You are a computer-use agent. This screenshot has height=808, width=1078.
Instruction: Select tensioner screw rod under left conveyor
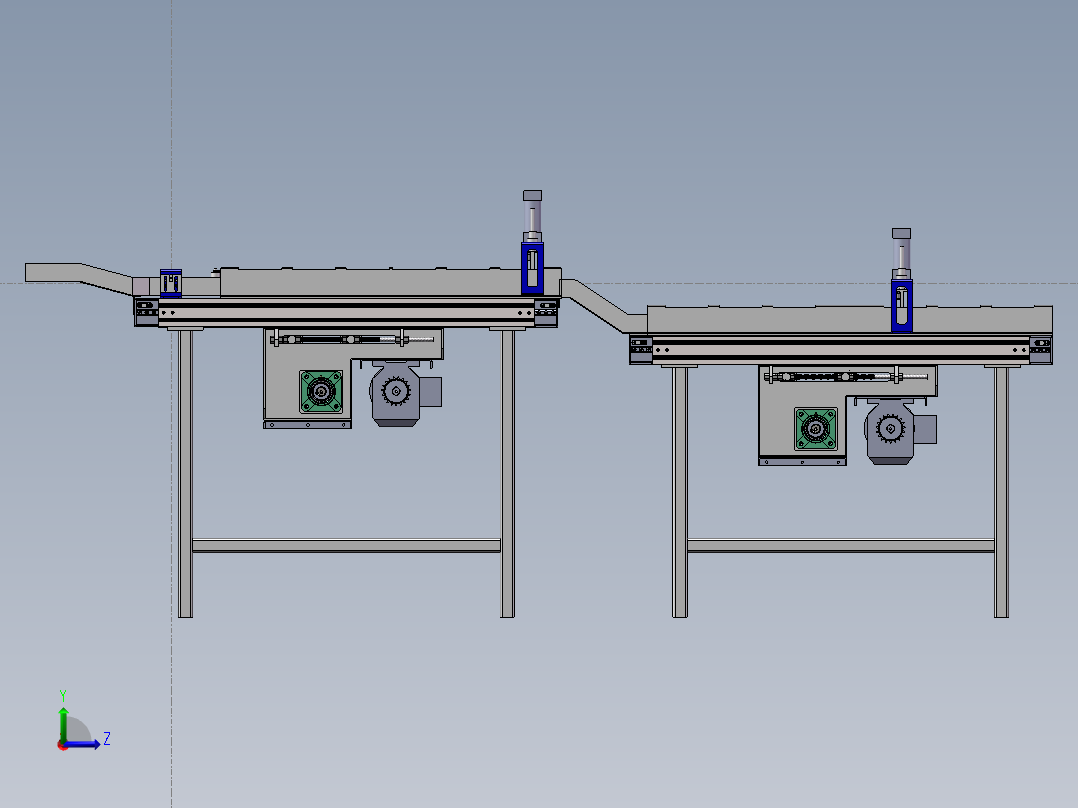tap(352, 339)
